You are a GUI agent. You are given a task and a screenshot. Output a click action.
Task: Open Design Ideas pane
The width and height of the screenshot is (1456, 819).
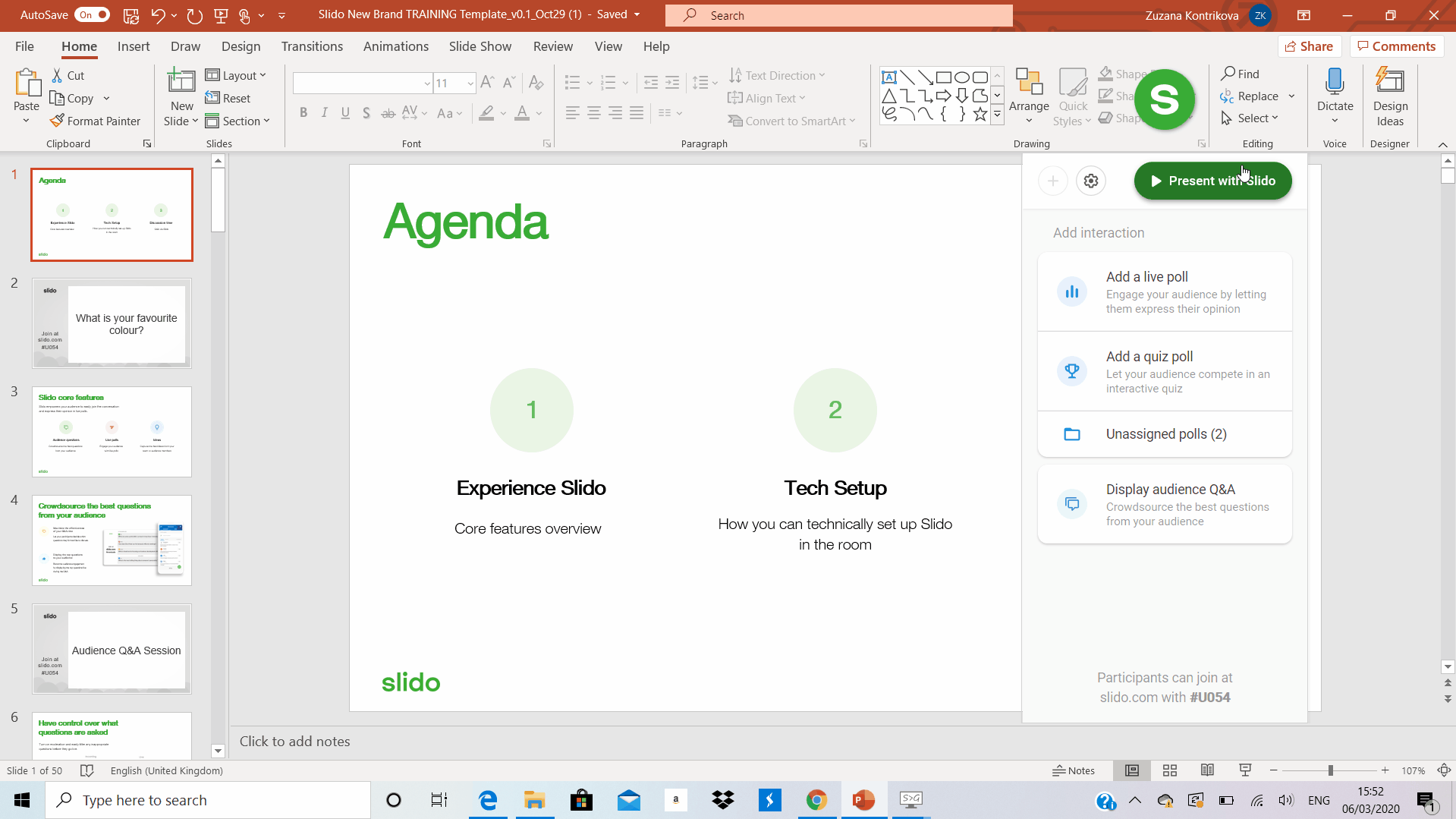[1390, 97]
